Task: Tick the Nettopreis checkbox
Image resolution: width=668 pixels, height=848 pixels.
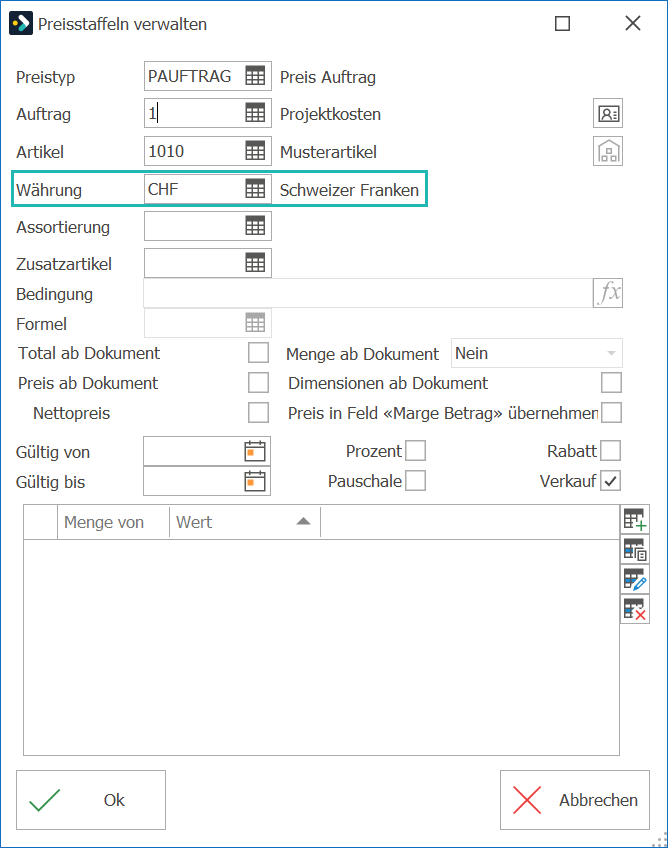Action: (x=259, y=413)
